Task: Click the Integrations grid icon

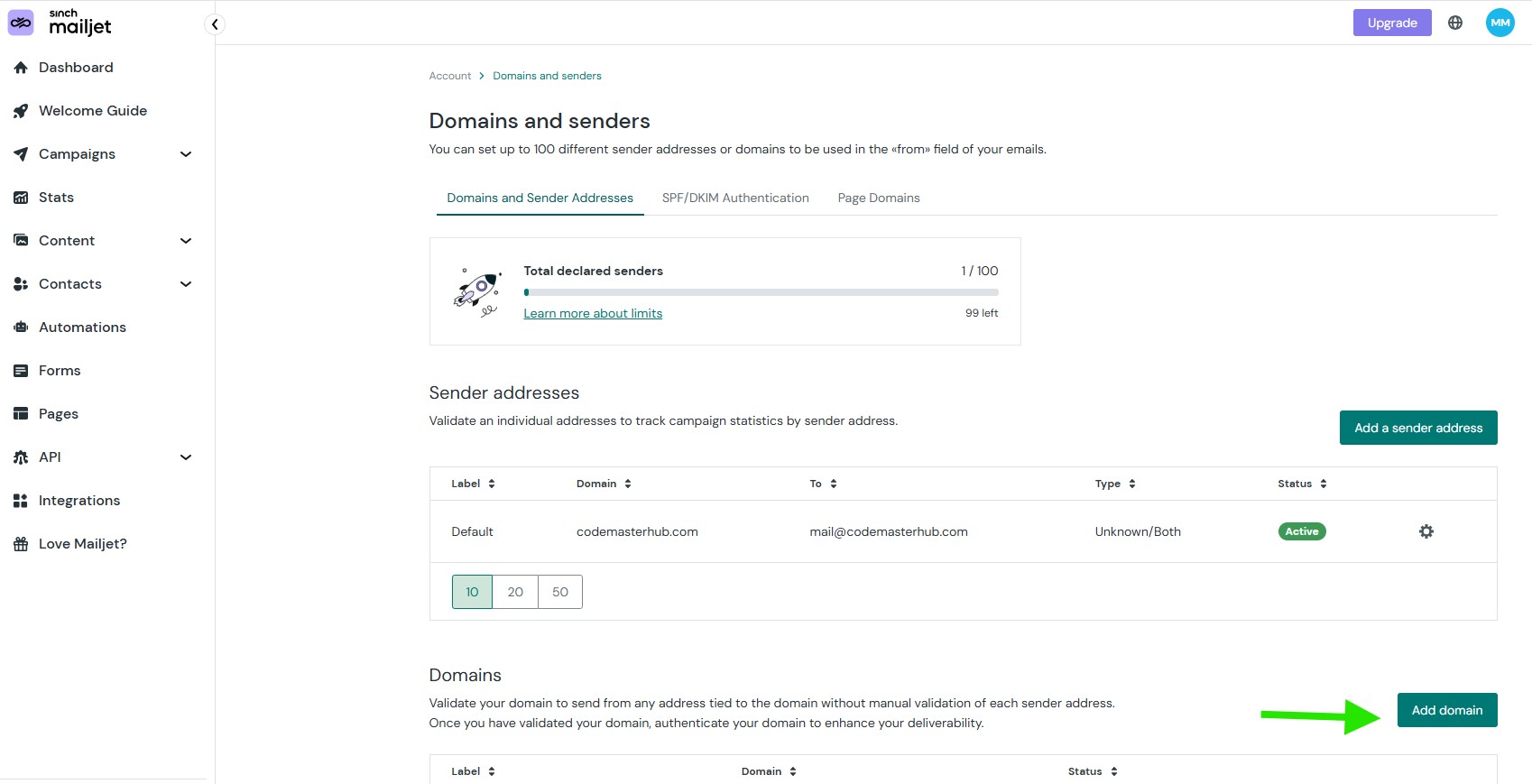Action: pos(21,501)
